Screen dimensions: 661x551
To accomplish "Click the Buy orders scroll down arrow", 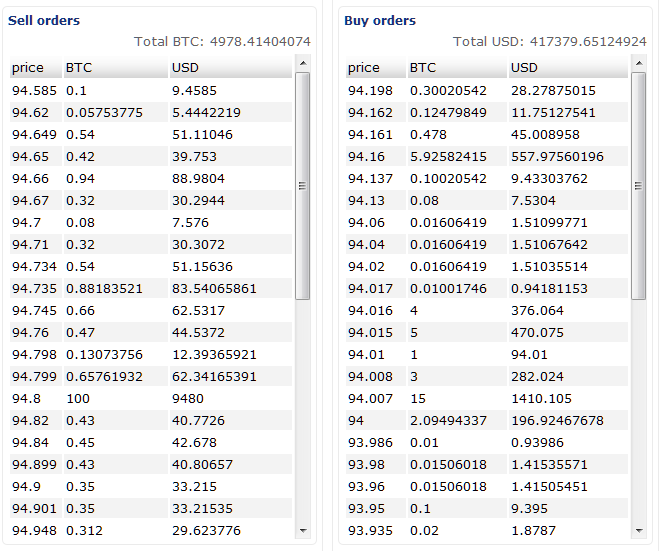I will pyautogui.click(x=639, y=530).
